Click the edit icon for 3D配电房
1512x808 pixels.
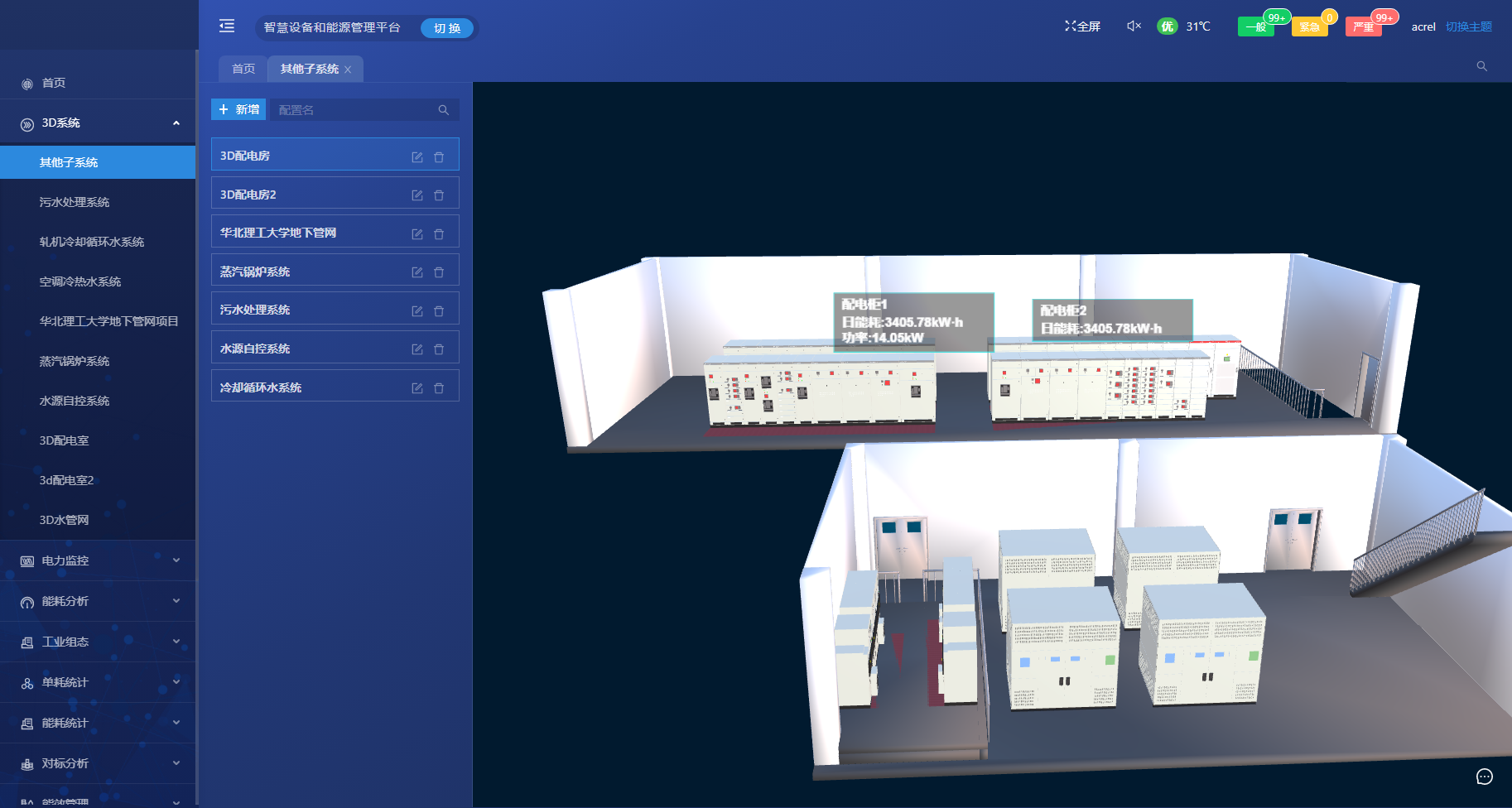coord(417,156)
